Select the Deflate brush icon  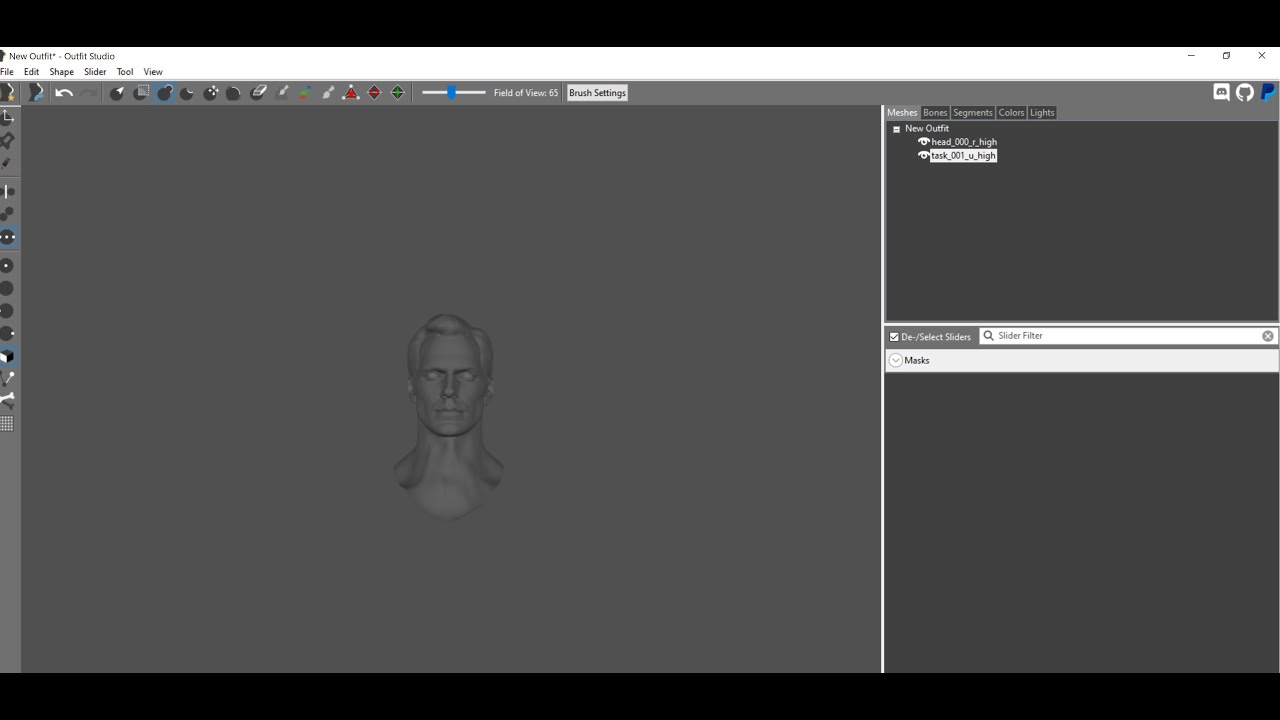pos(187,93)
